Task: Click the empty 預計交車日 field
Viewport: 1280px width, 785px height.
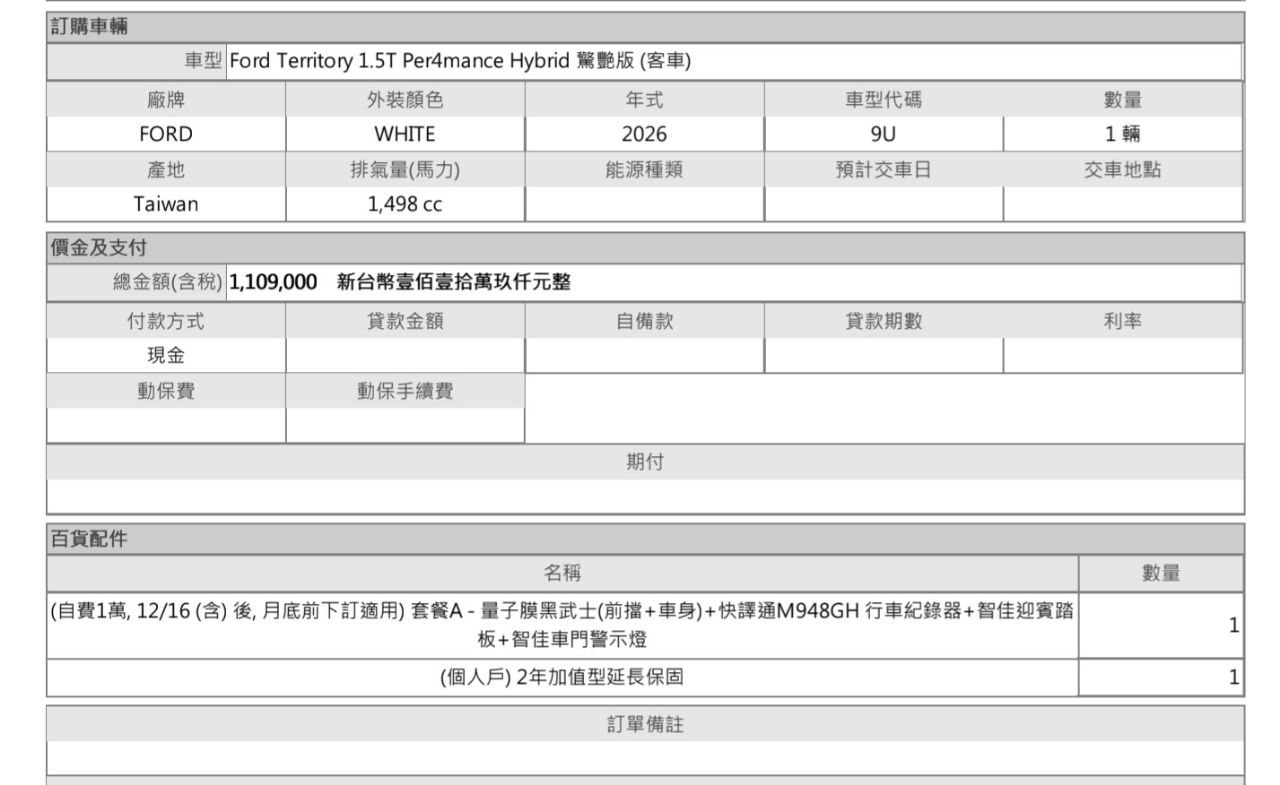Action: 882,203
